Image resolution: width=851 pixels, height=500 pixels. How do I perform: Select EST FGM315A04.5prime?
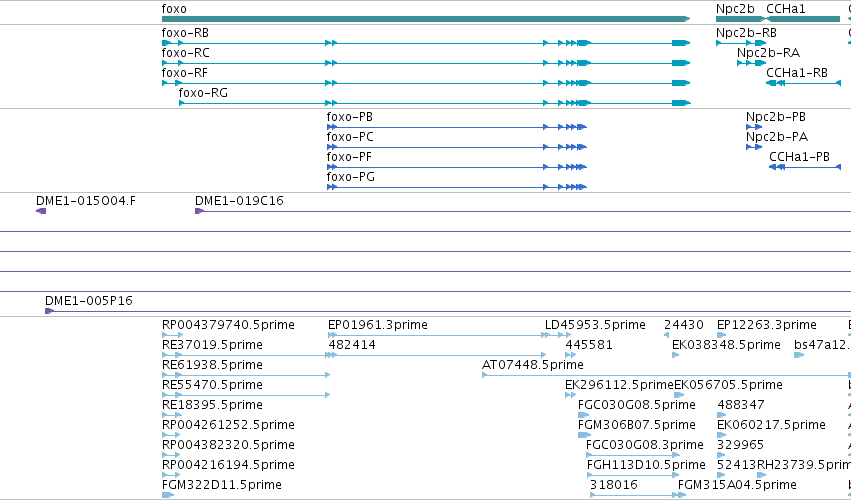click(738, 485)
